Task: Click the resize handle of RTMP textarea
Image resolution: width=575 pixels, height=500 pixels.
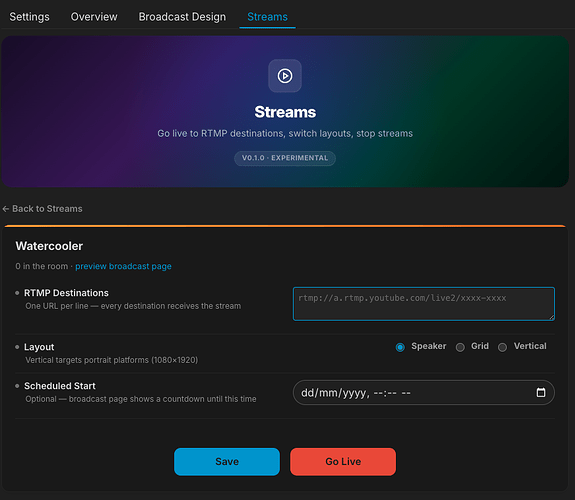Action: pyautogui.click(x=552, y=317)
